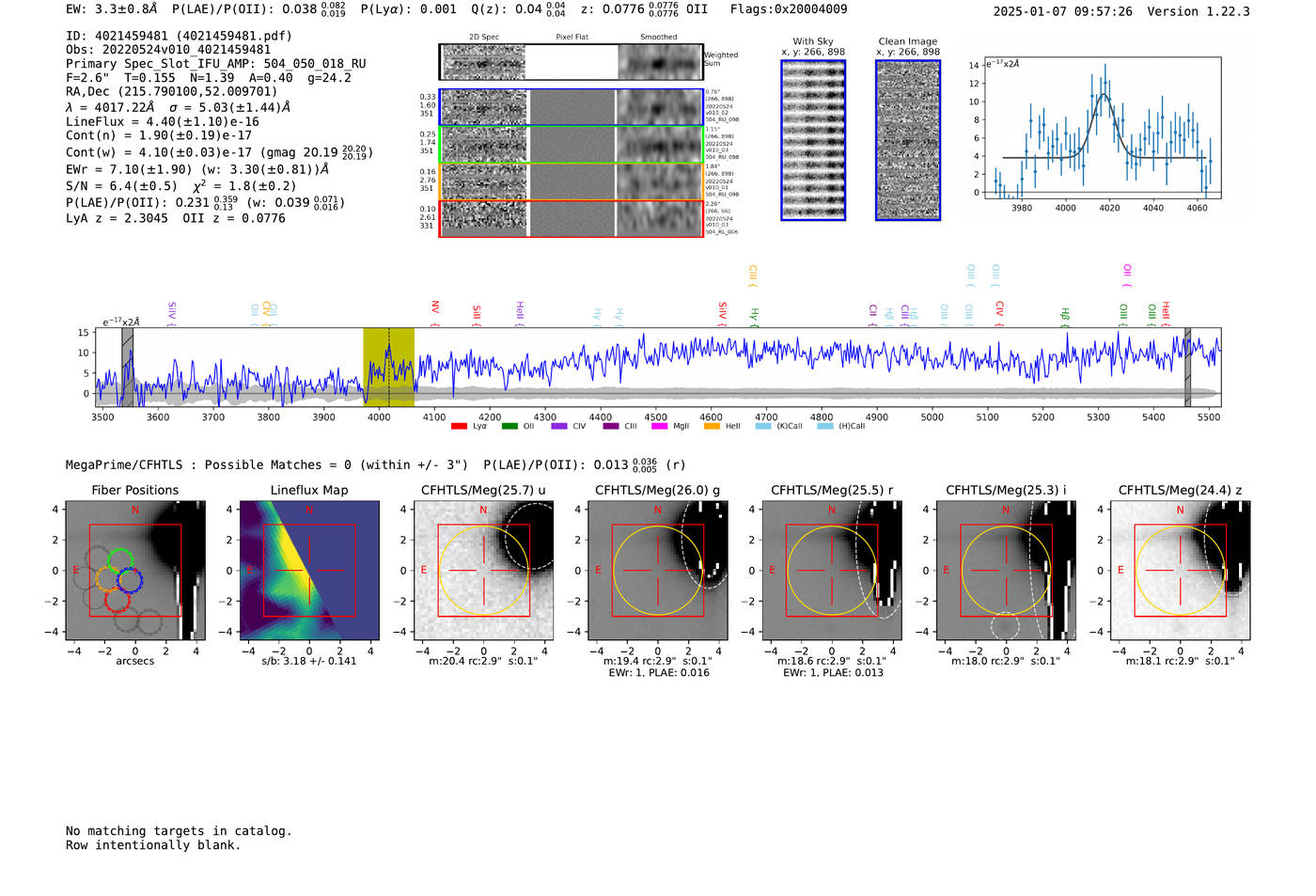Click the Cont(n) = 1.90(±0.19)e-17 line
The width and height of the screenshot is (1316, 896).
pyautogui.click(x=159, y=135)
